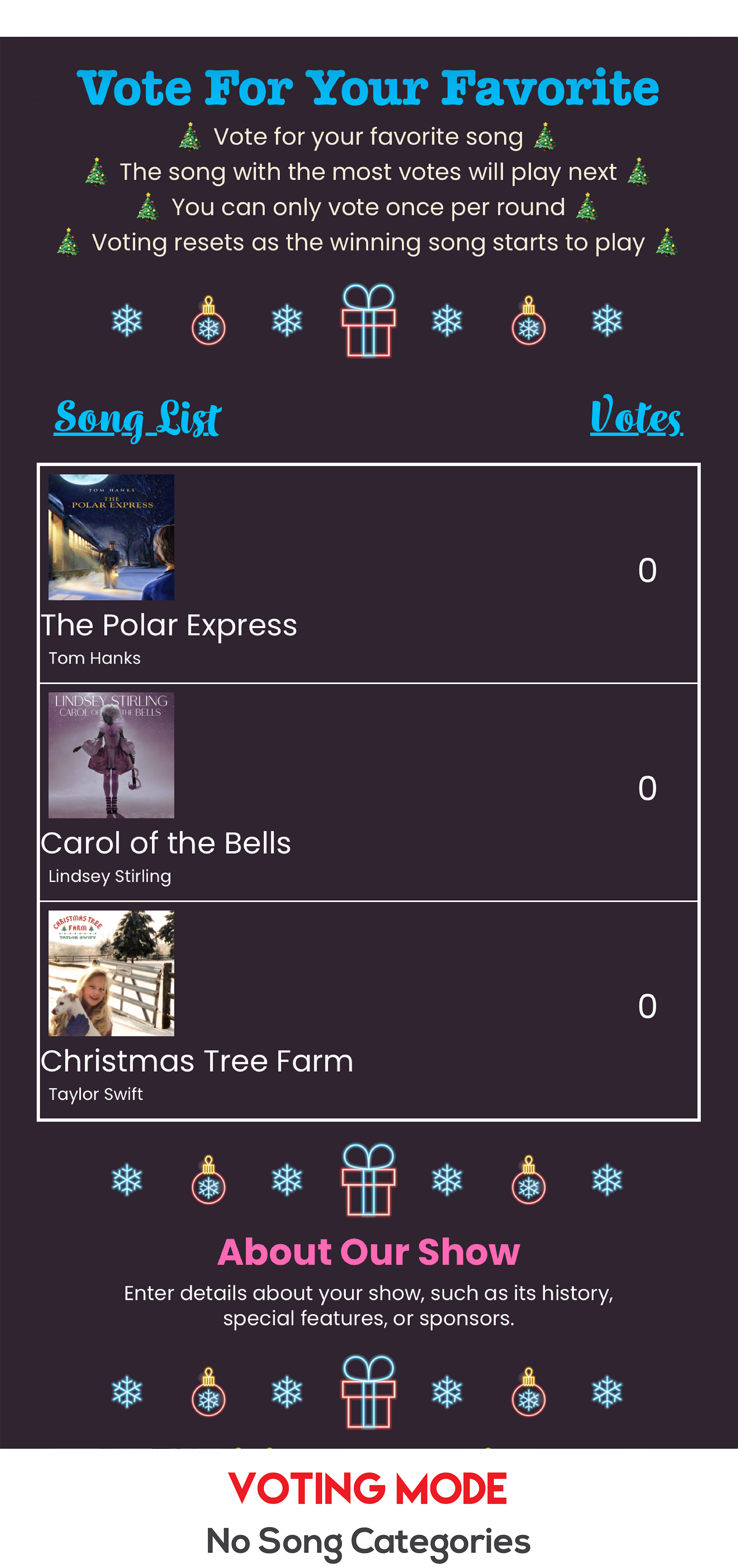Click the VOTING MODE label
The width and height of the screenshot is (738, 1568).
point(368,1489)
